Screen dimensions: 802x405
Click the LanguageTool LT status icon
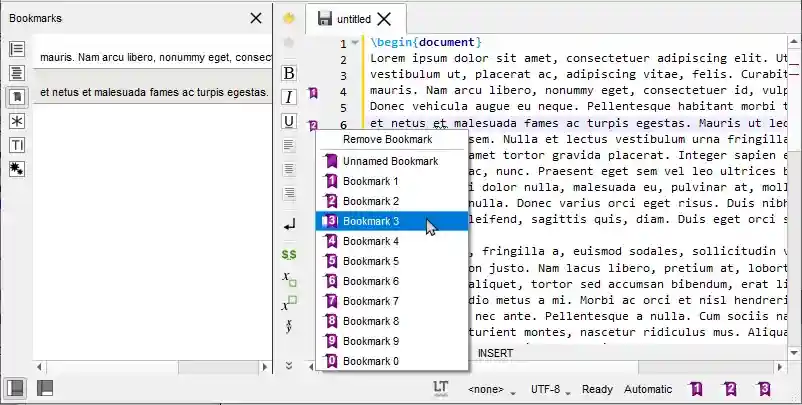pyautogui.click(x=440, y=389)
